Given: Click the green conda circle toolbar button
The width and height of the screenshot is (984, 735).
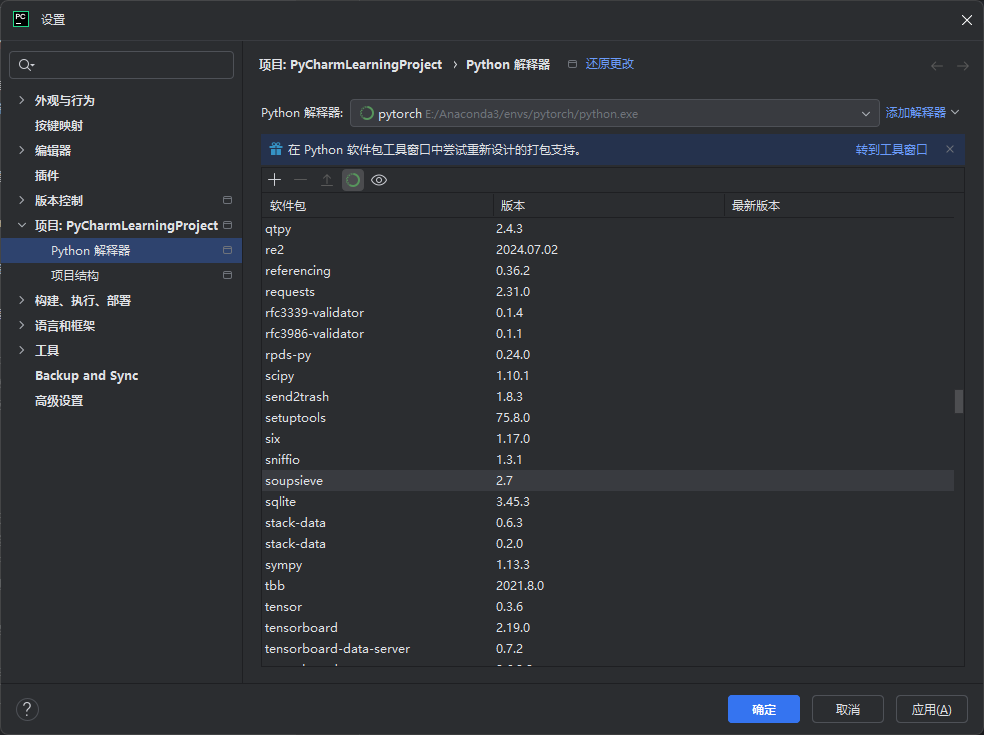Looking at the screenshot, I should [x=353, y=180].
